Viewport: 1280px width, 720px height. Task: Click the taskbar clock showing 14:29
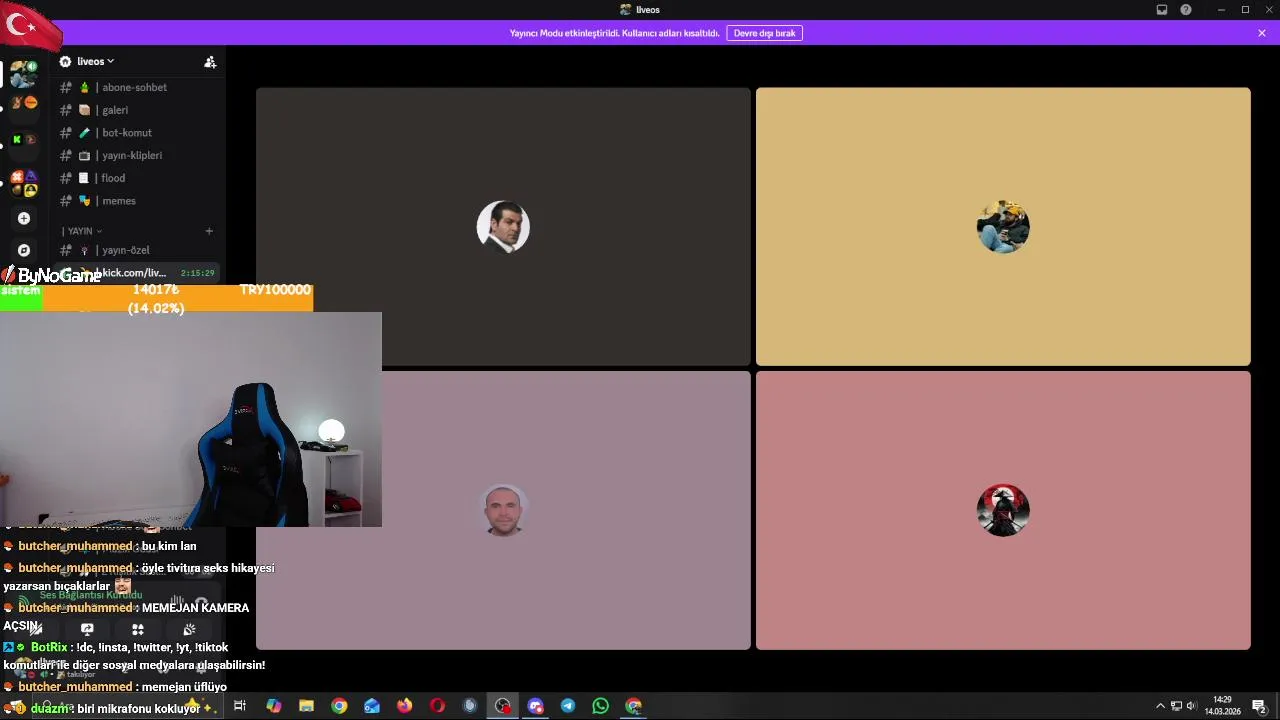pyautogui.click(x=1222, y=706)
